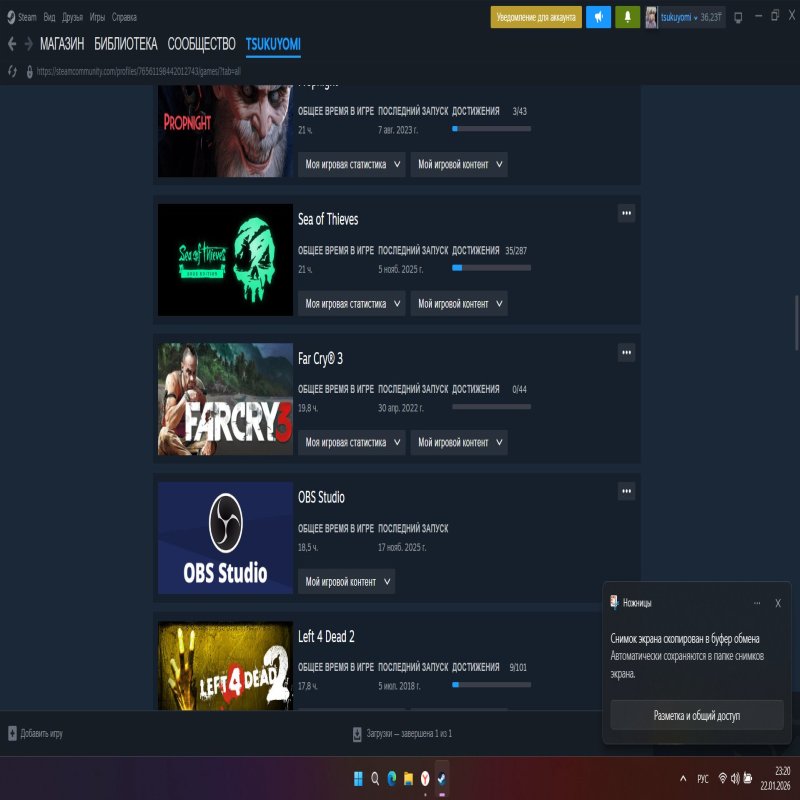800x800 pixels.
Task: Open notifications via bell icon
Action: (x=627, y=18)
